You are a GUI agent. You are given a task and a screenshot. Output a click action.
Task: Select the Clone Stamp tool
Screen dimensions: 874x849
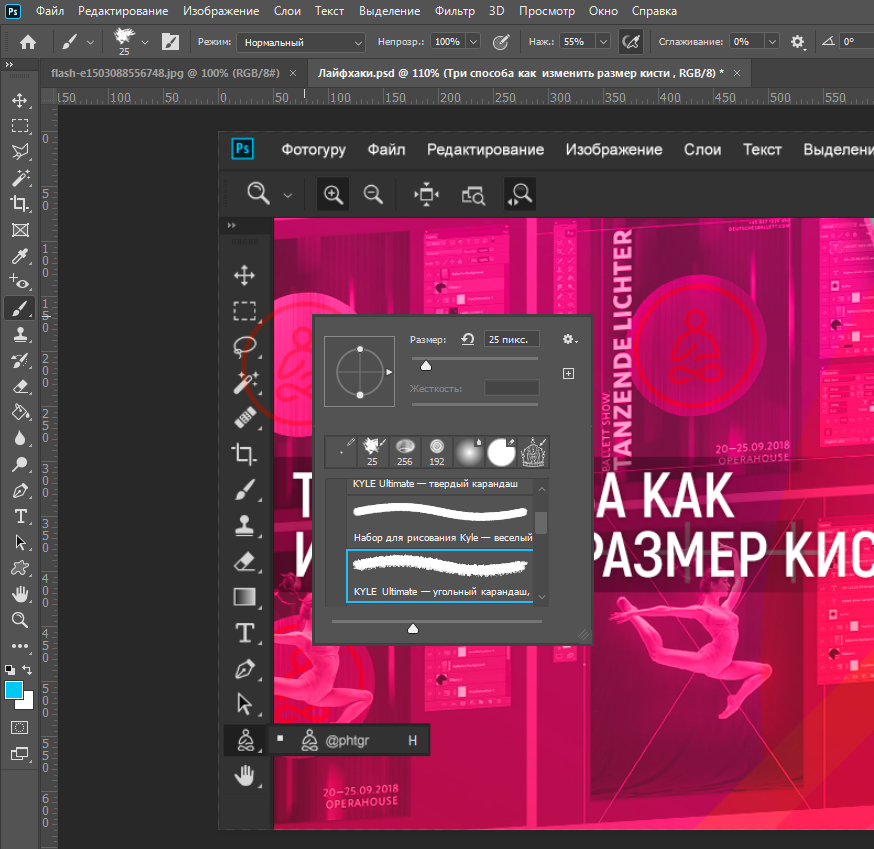(20, 334)
